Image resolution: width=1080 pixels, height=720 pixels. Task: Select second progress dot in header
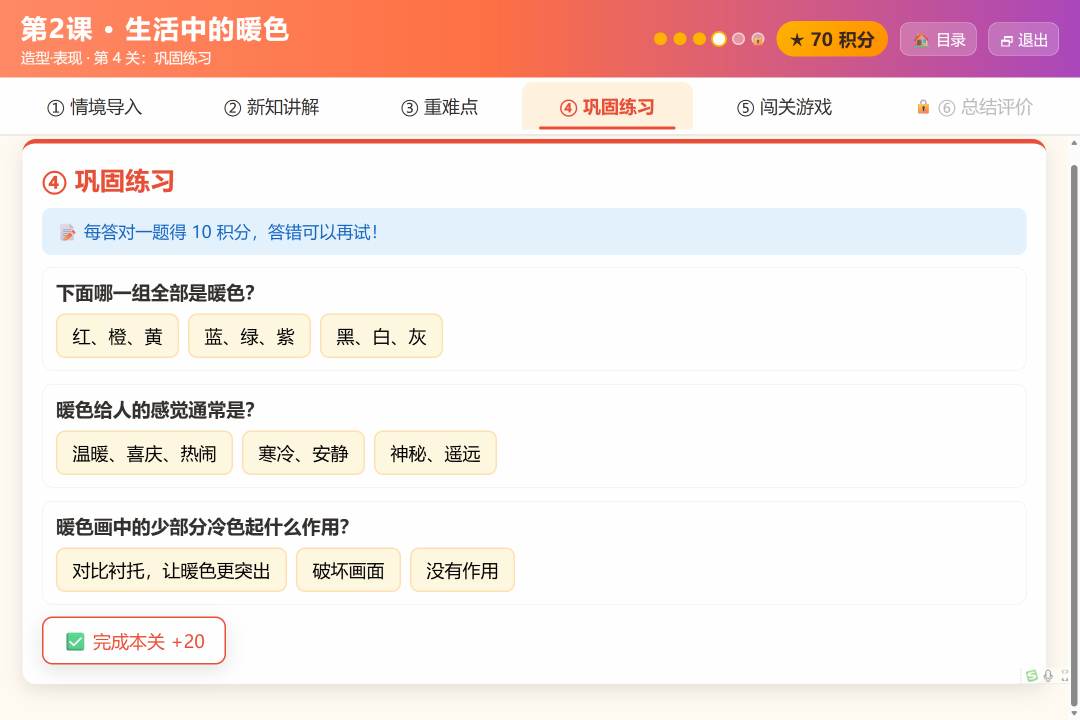(680, 39)
